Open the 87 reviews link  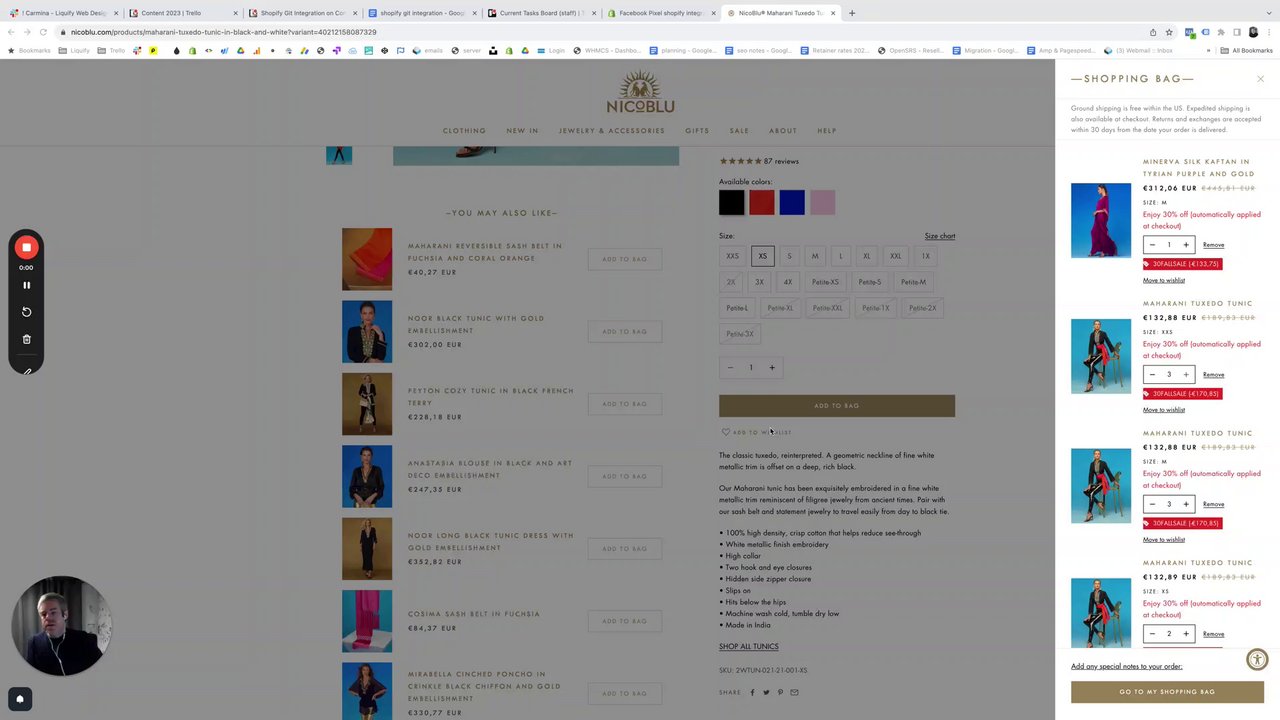pos(781,161)
